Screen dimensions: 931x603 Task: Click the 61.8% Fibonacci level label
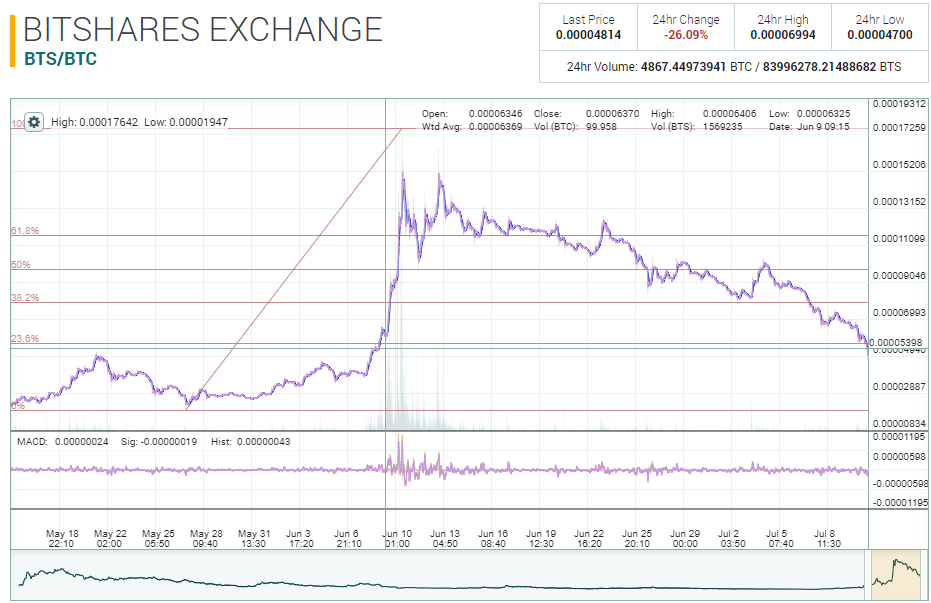click(x=25, y=230)
